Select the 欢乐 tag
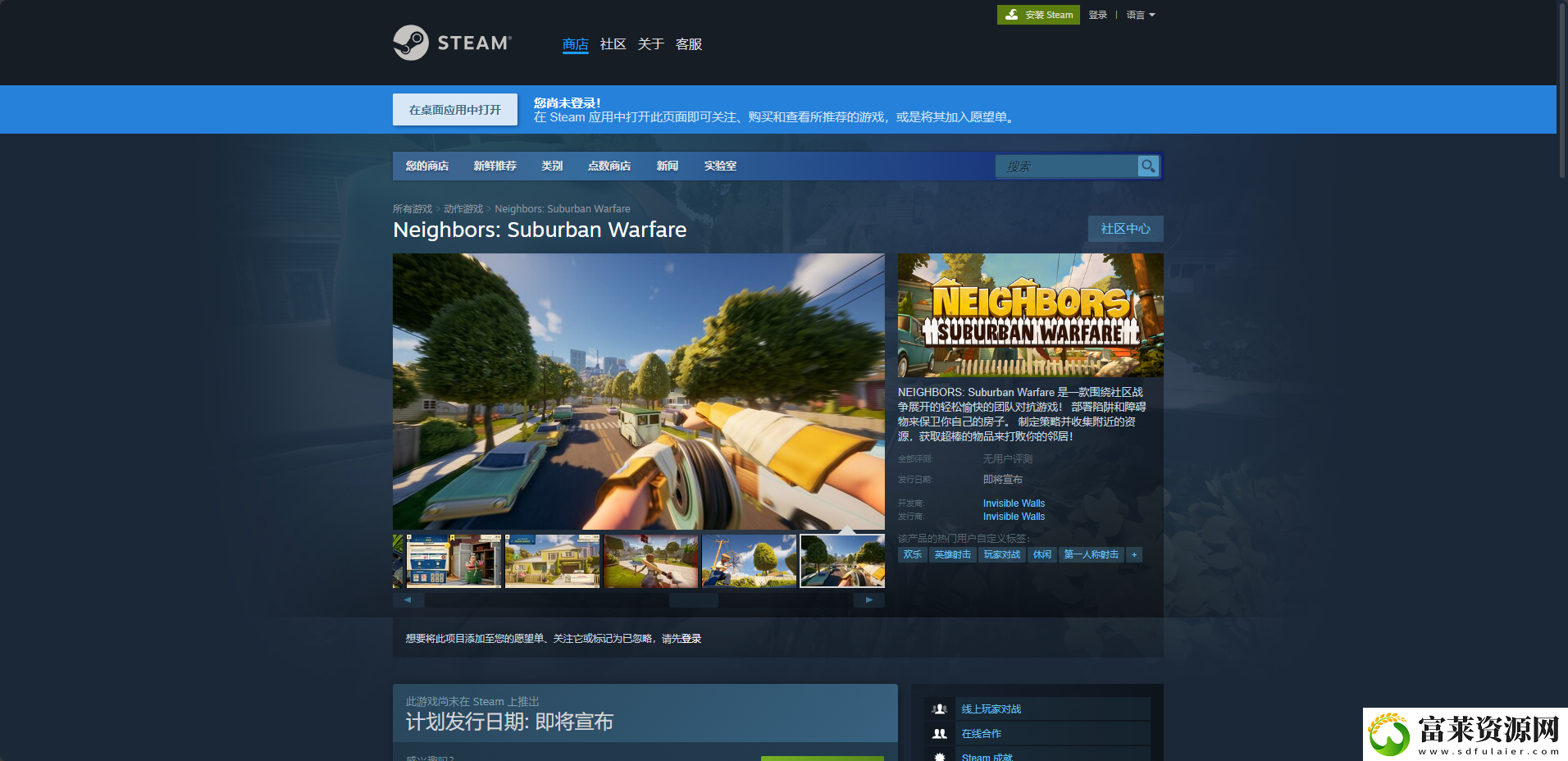Screen dimensions: 1568x761 point(913,555)
